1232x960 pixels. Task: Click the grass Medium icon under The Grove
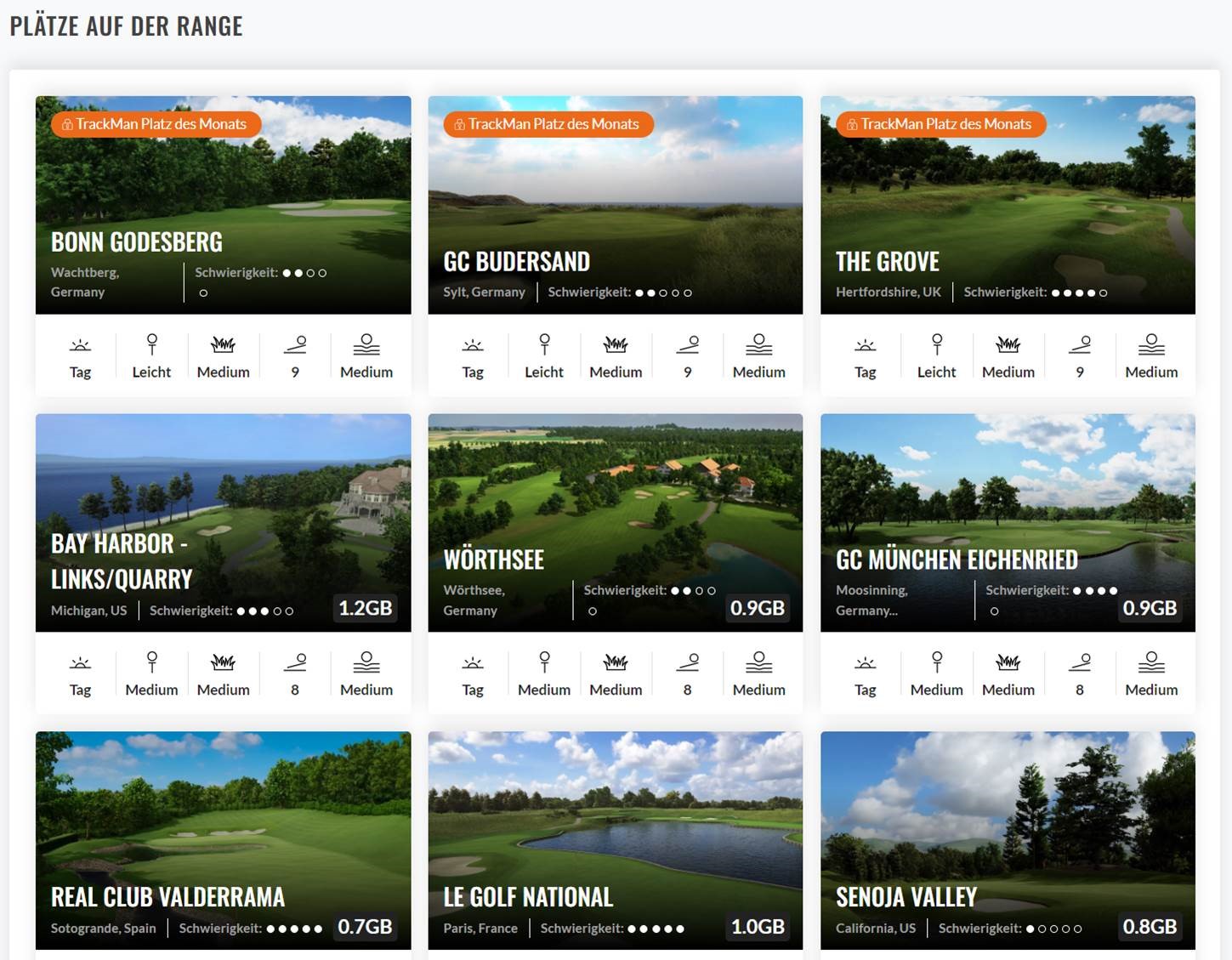click(1008, 344)
